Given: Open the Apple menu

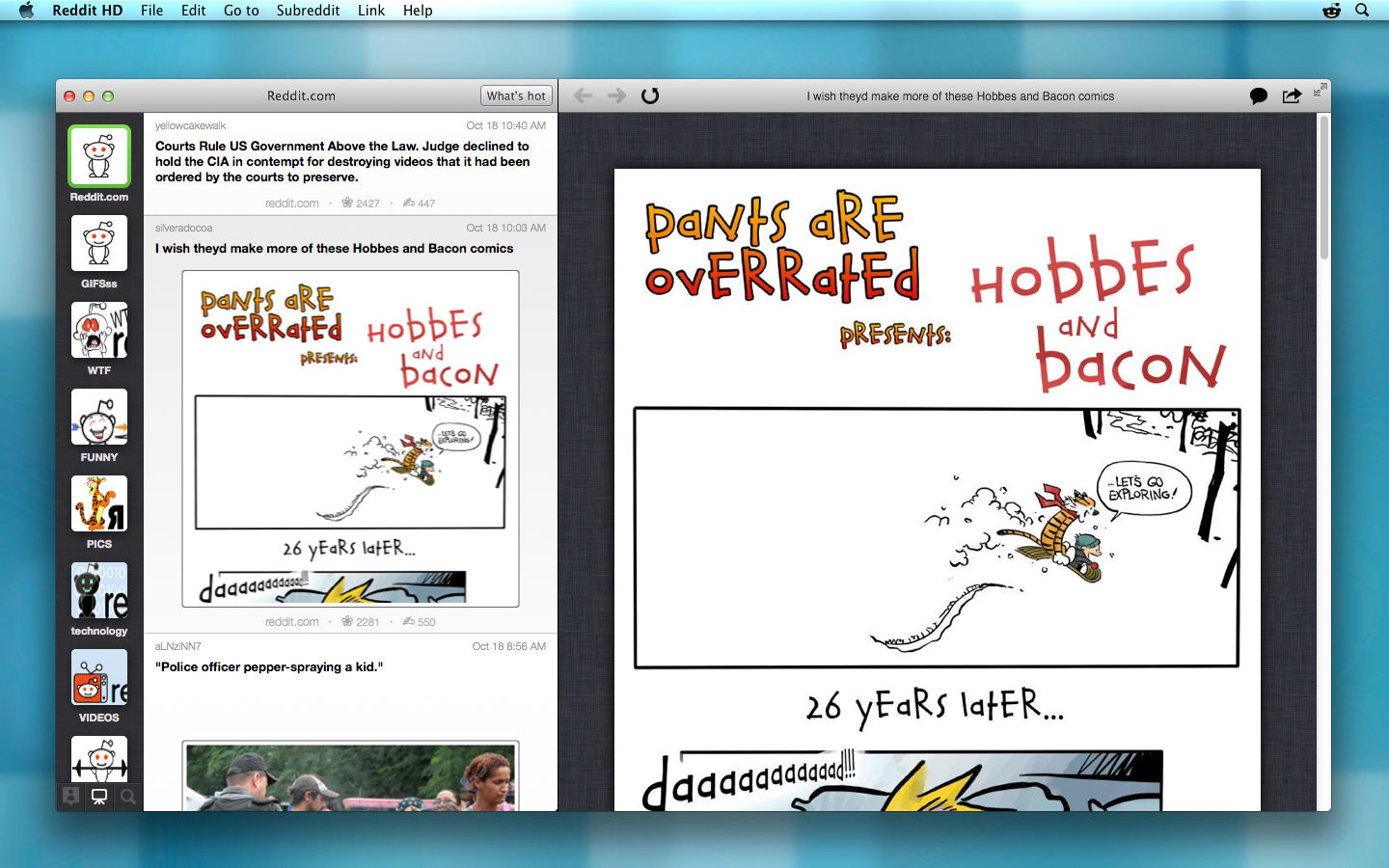Looking at the screenshot, I should click(x=26, y=11).
